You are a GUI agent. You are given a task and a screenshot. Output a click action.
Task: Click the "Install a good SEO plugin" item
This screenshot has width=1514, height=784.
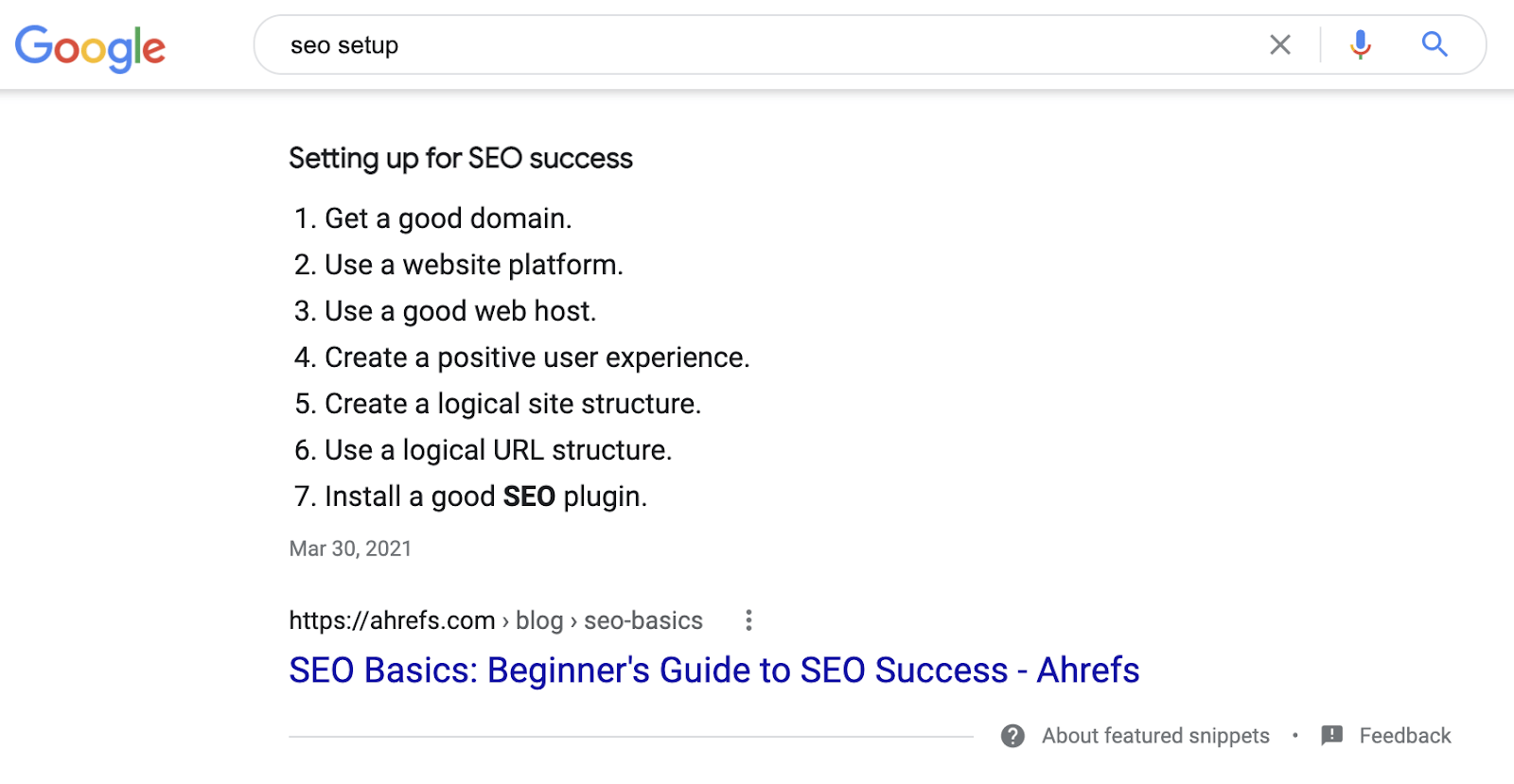click(485, 497)
